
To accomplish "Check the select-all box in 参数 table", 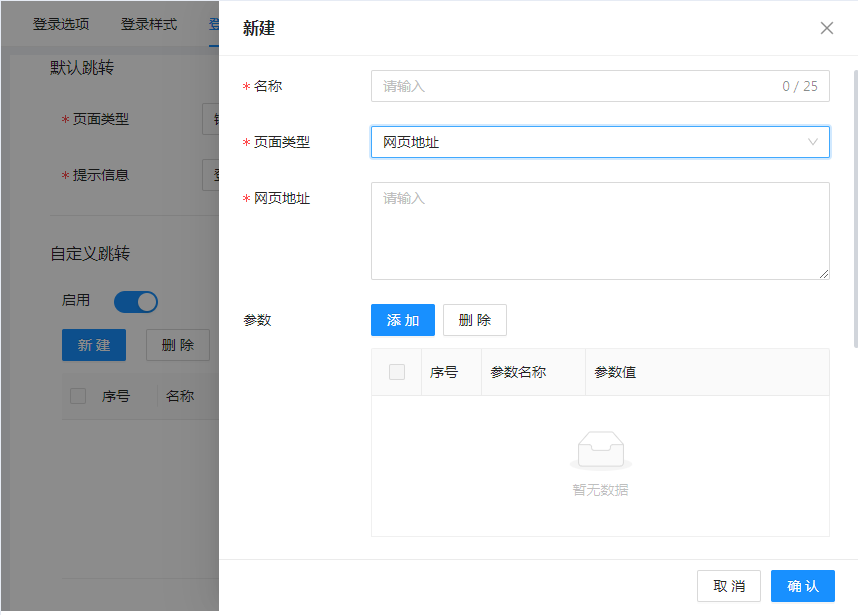I will [397, 372].
